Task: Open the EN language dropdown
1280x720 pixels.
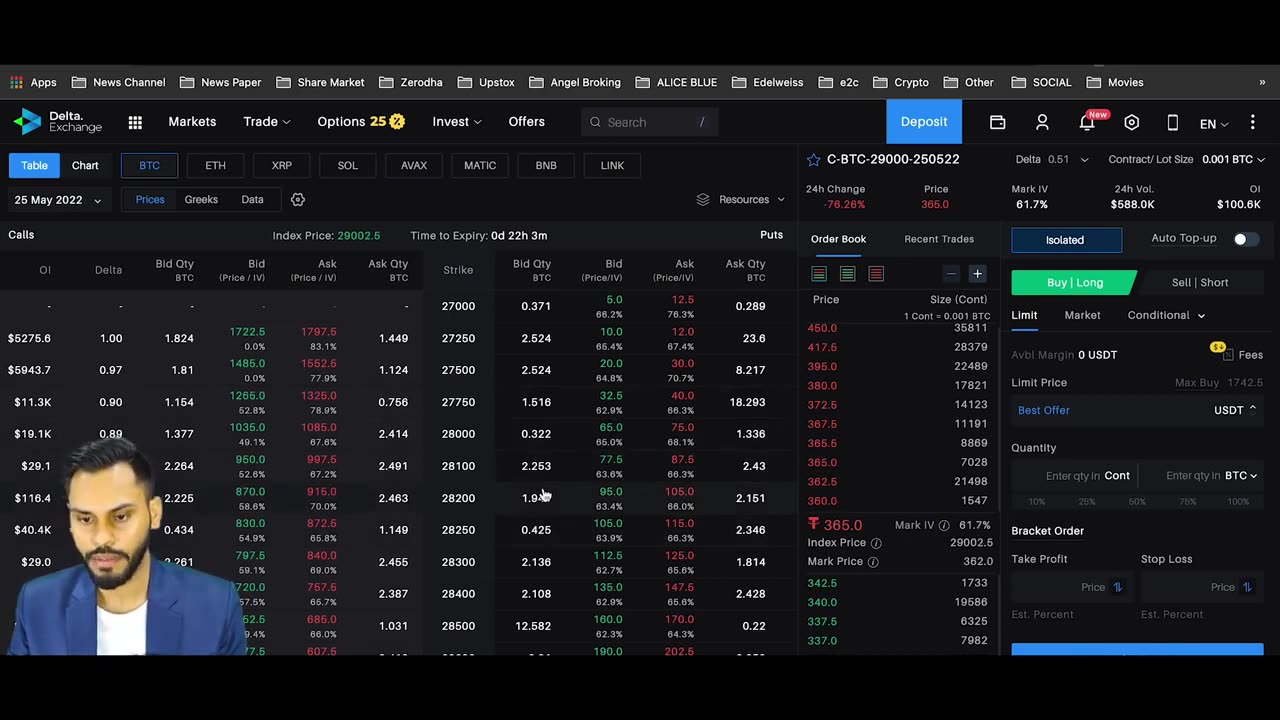Action: tap(1214, 124)
